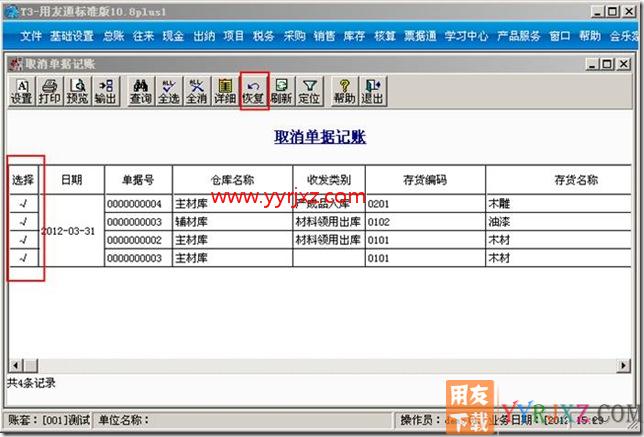Open the 总账 menu
This screenshot has width=644, height=437.
pyautogui.click(x=113, y=36)
